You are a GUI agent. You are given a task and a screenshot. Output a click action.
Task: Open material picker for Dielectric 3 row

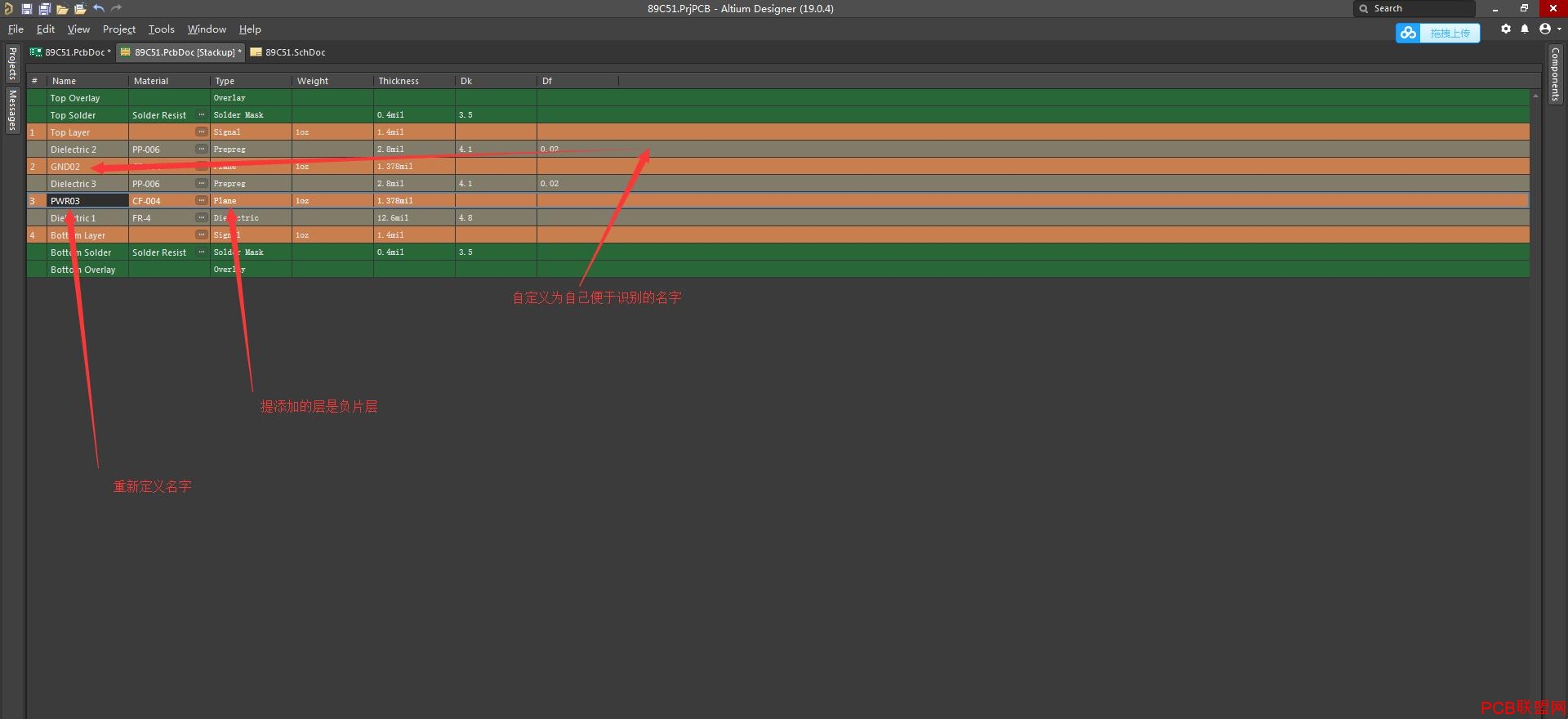[x=202, y=184]
